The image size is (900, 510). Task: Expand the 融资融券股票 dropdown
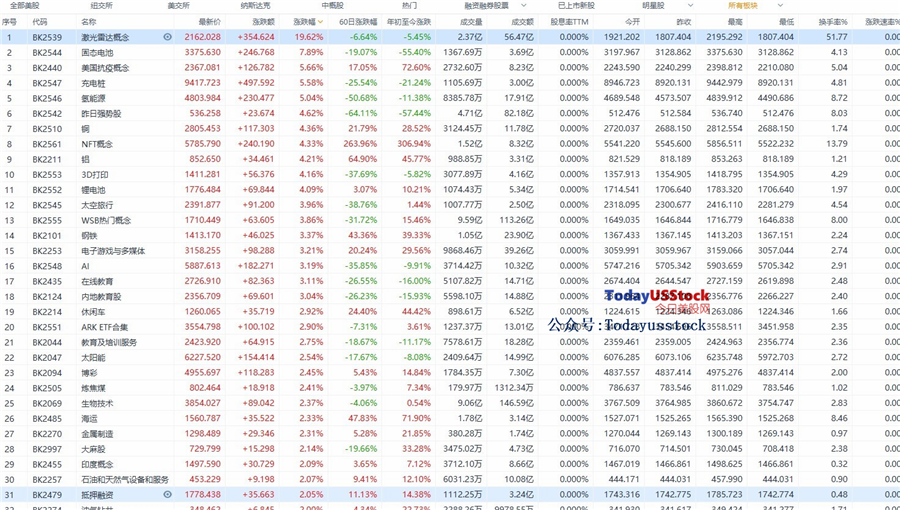click(523, 6)
